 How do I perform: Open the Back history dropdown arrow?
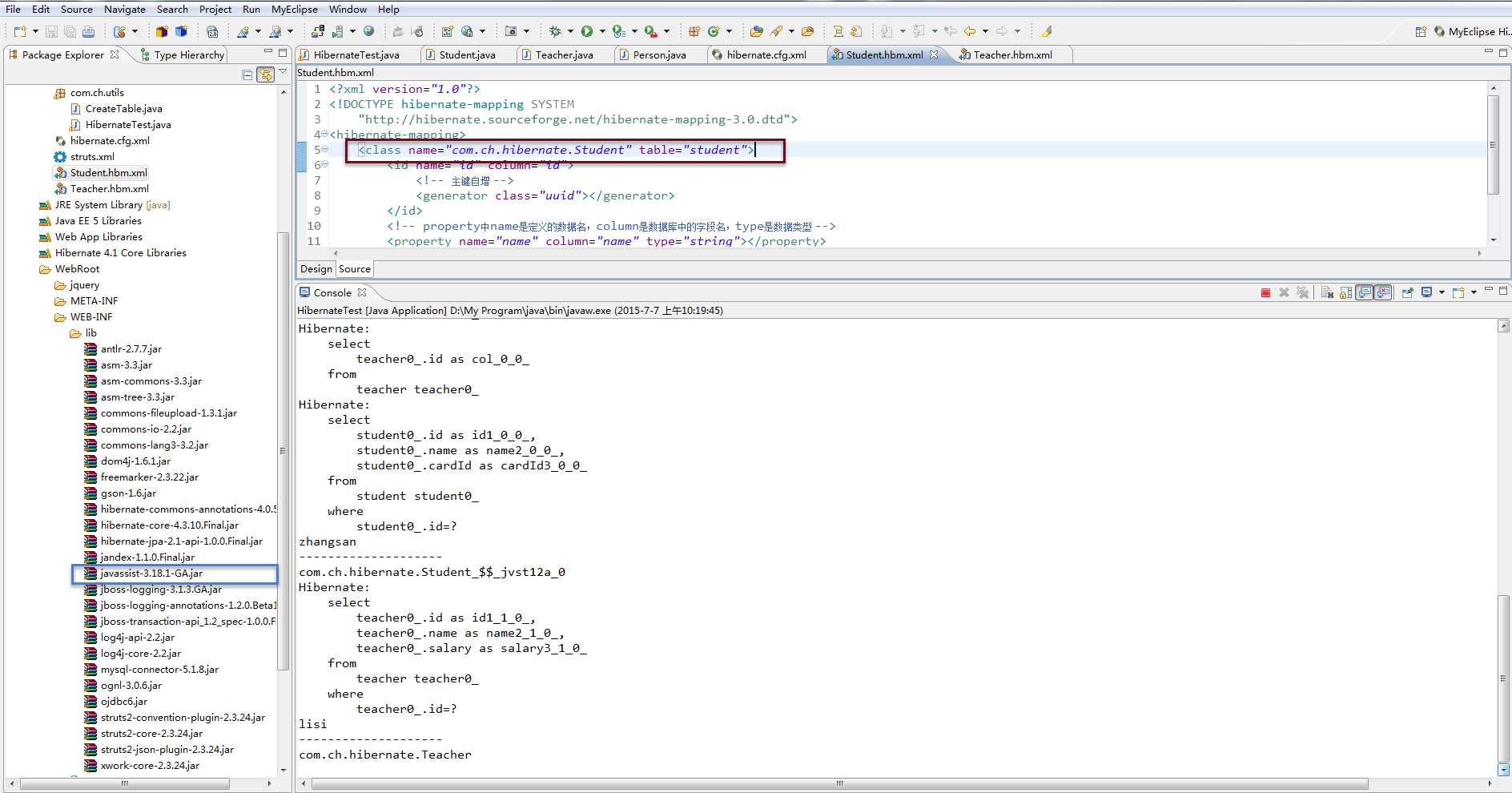985,31
